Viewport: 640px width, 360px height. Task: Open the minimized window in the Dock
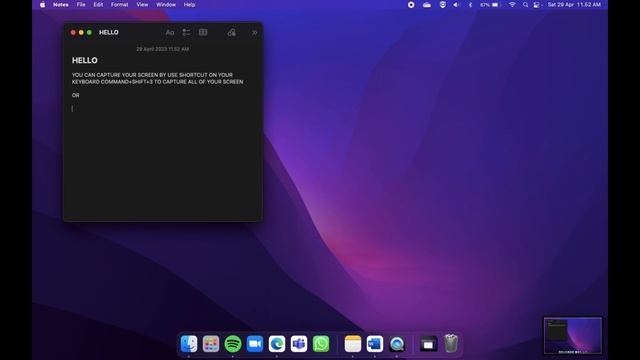tap(428, 344)
